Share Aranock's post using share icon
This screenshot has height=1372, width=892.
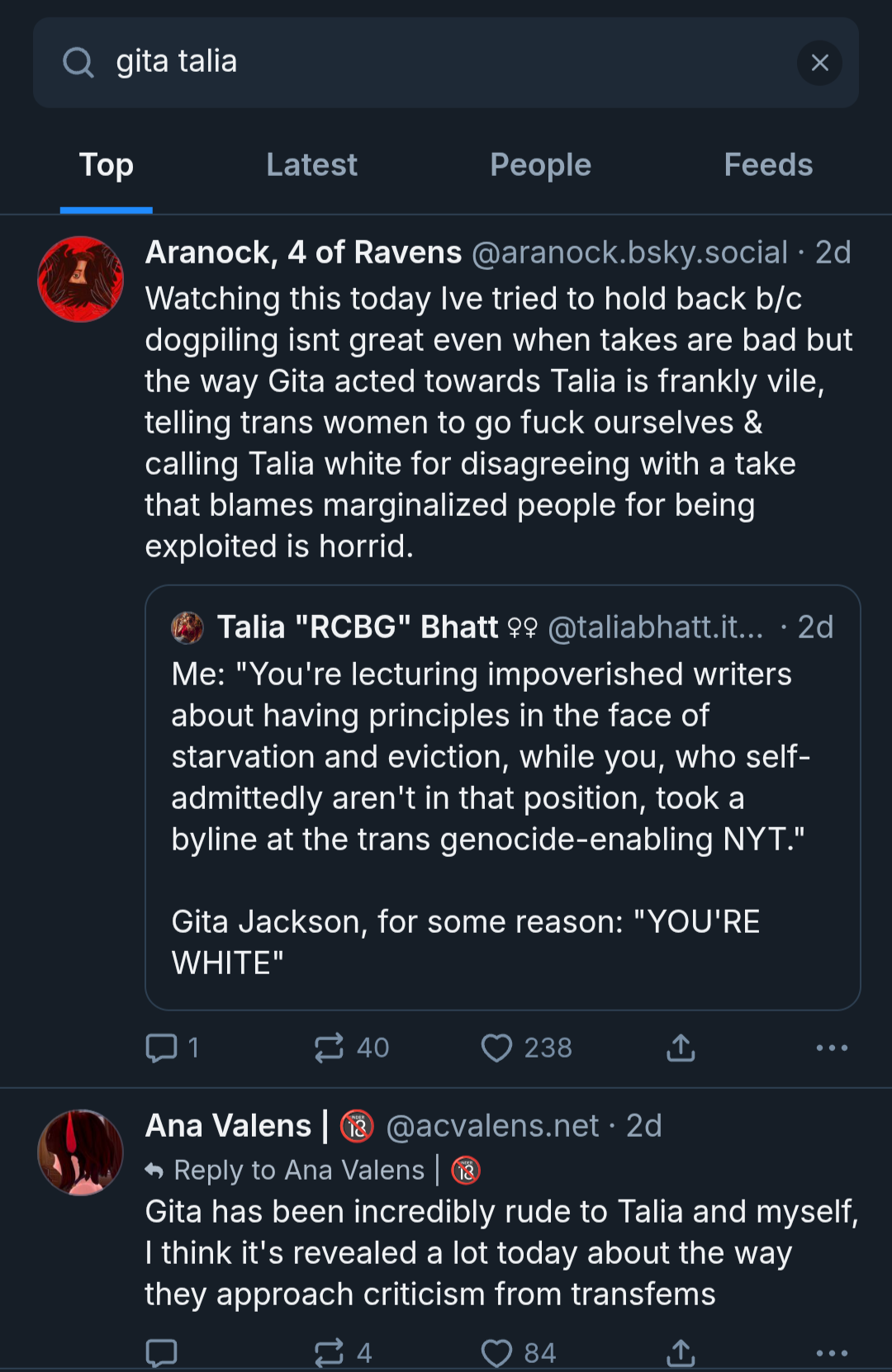(x=681, y=1048)
